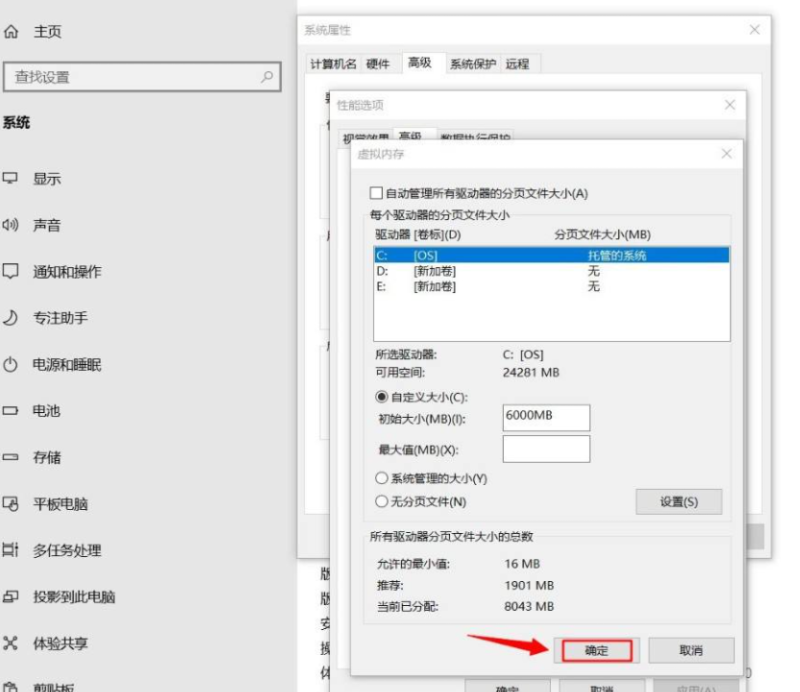
Task: Select drive C: [OS] row
Action: [x=552, y=255]
